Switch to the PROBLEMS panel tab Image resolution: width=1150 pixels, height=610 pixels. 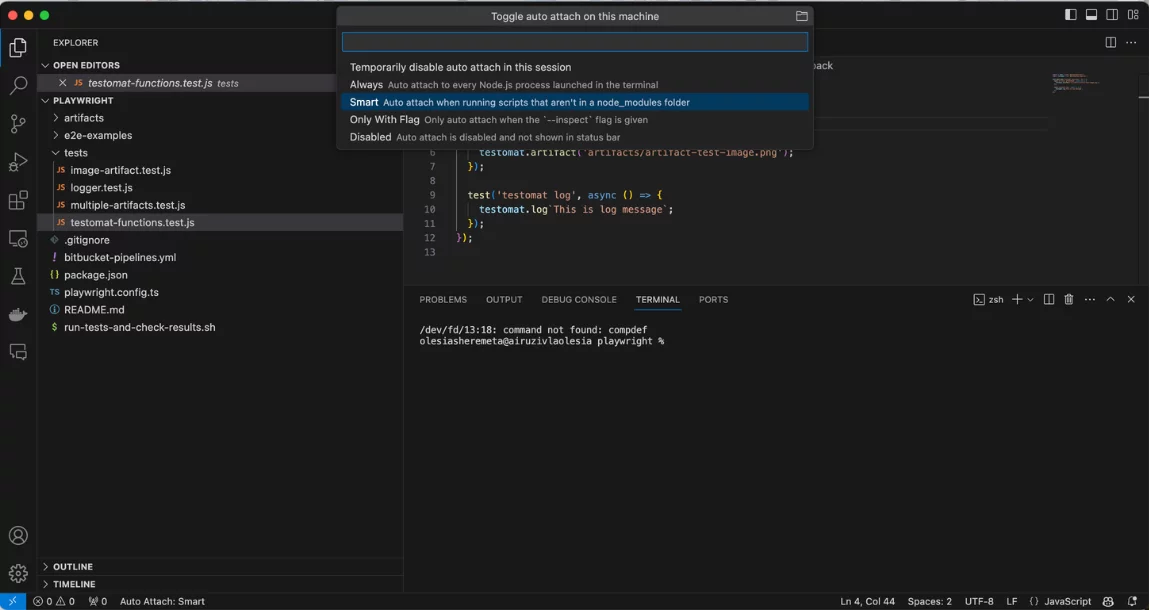click(x=443, y=300)
